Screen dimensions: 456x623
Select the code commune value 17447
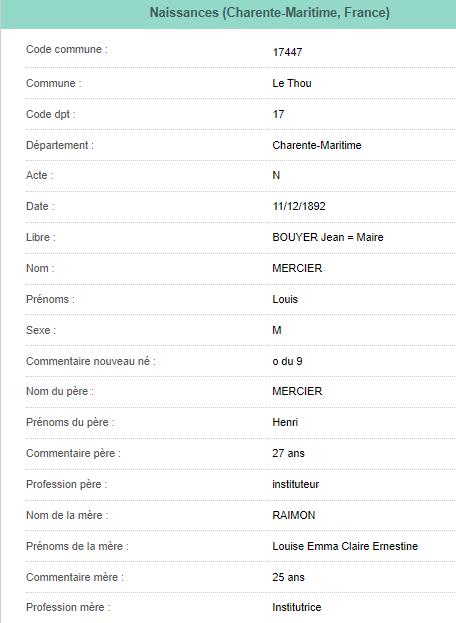tap(287, 52)
